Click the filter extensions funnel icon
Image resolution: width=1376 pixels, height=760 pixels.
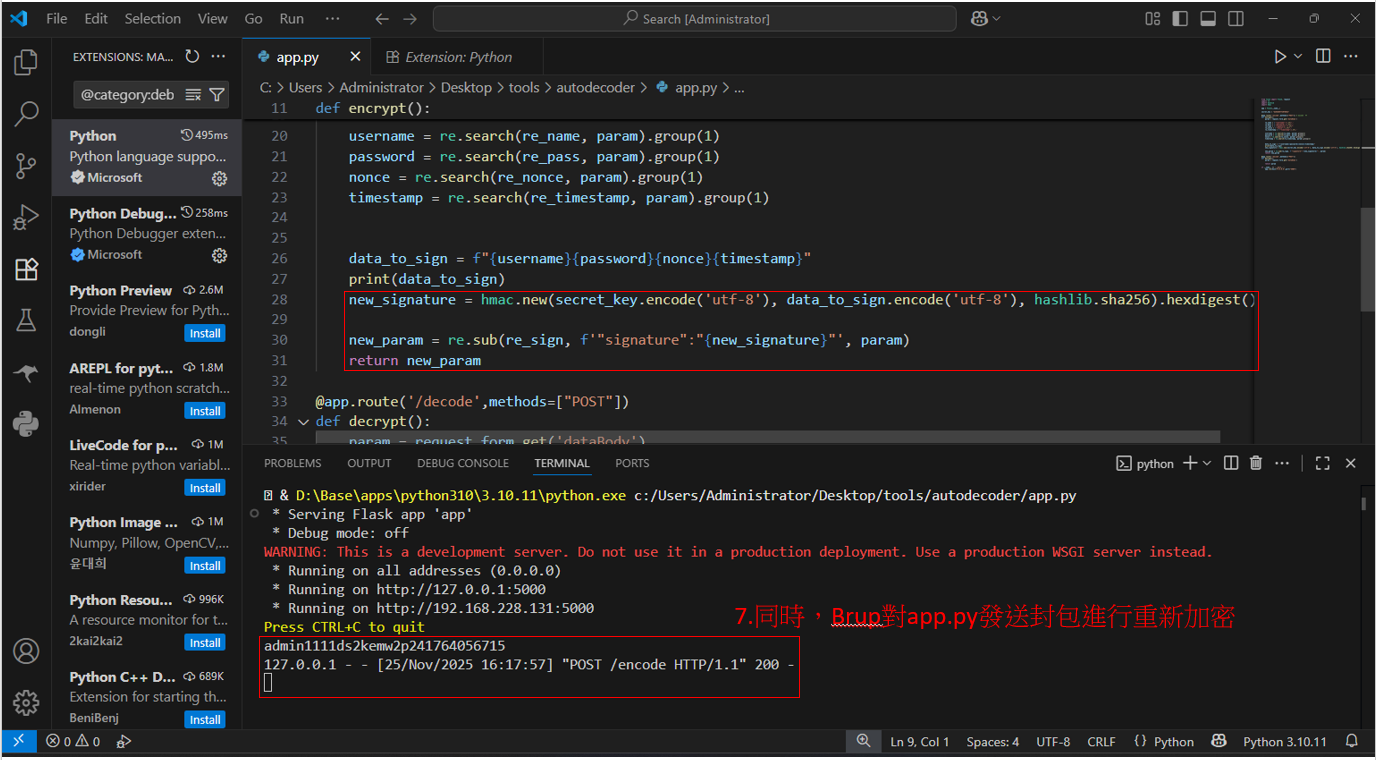217,95
